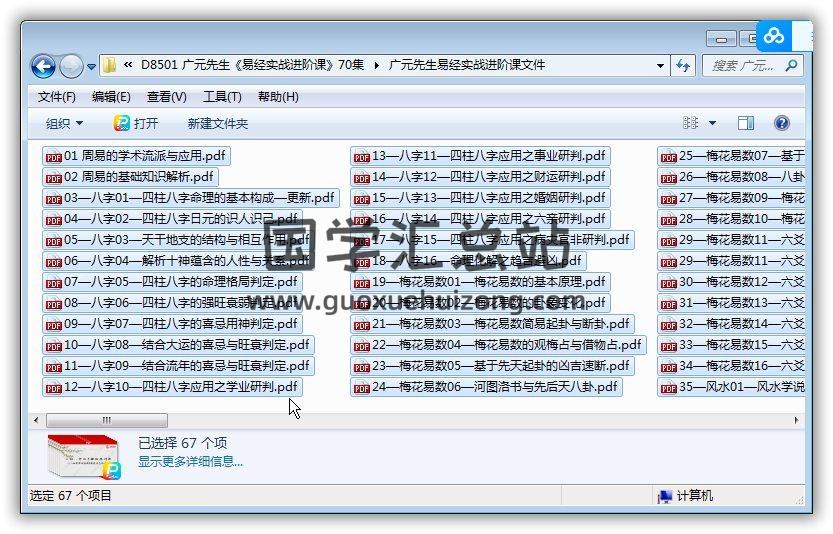Click the 打开 toolbar button
The width and height of the screenshot is (833, 534).
tap(136, 123)
